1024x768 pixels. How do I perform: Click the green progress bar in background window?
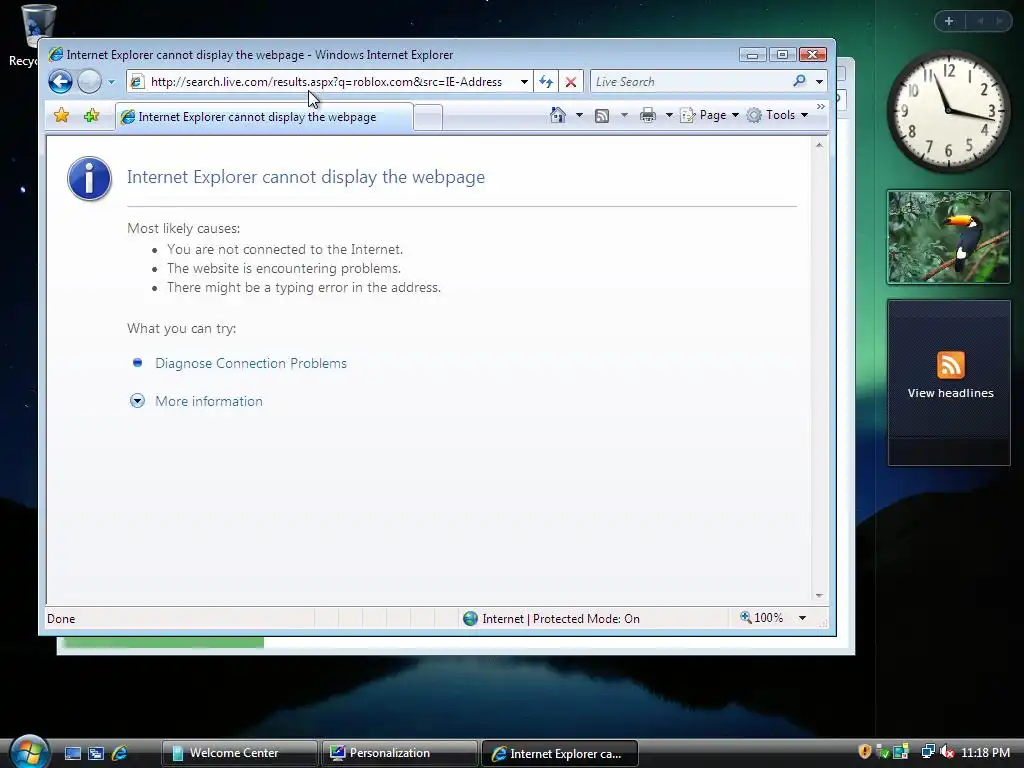tap(164, 643)
